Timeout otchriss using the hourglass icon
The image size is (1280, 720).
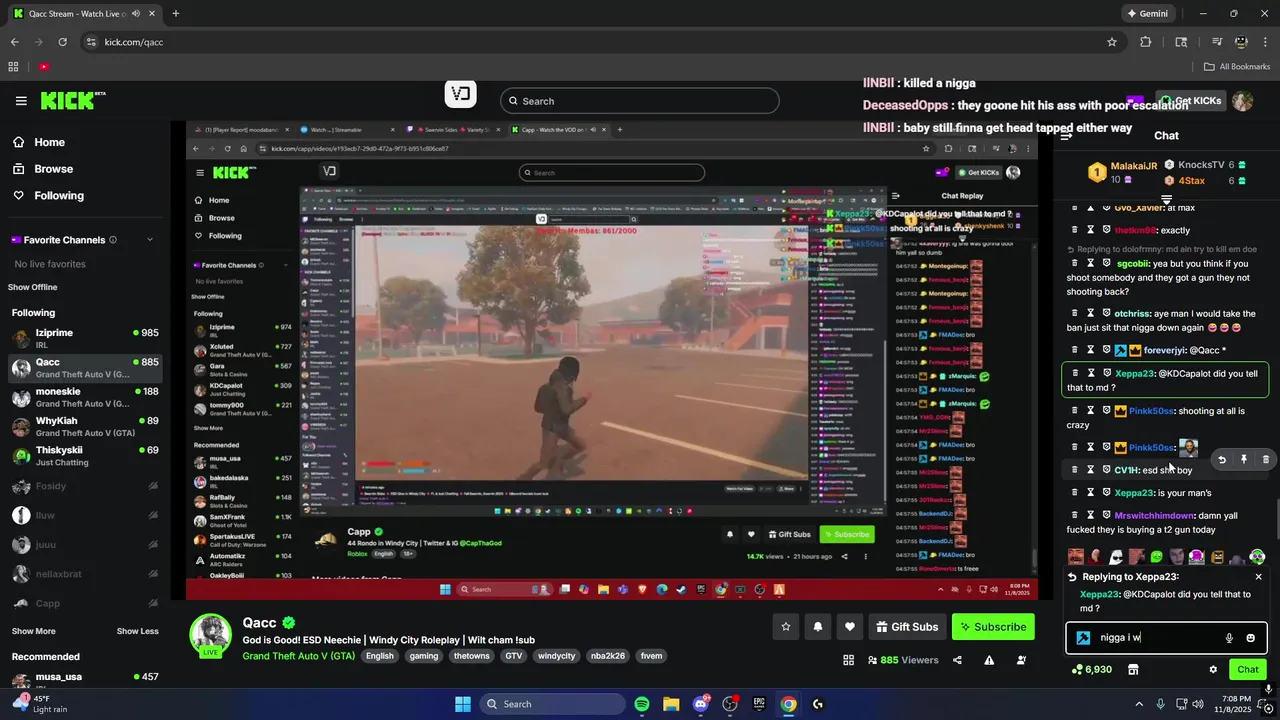pyautogui.click(x=1091, y=313)
